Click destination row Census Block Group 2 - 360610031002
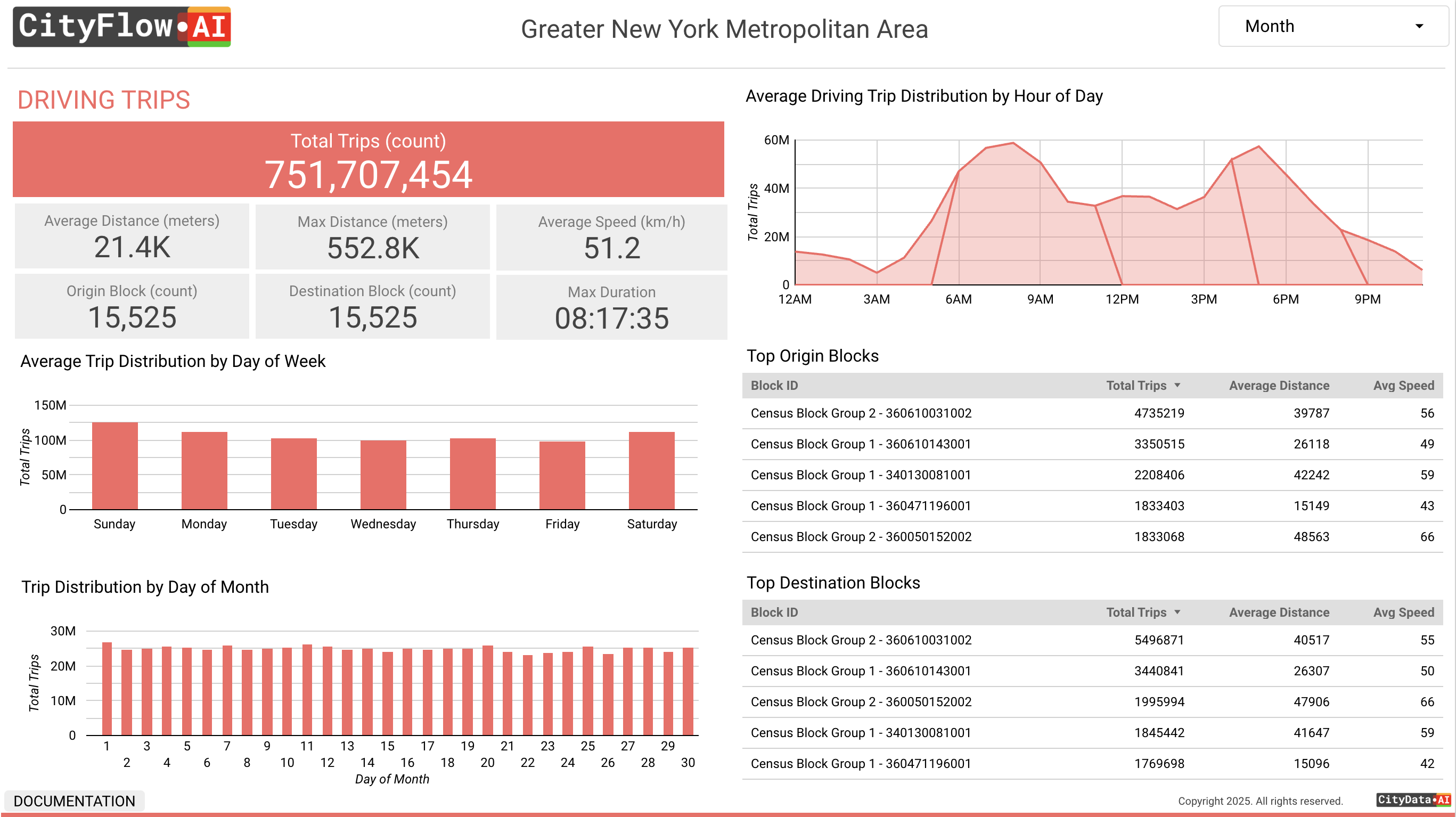This screenshot has height=817, width=1456. tap(1092, 641)
